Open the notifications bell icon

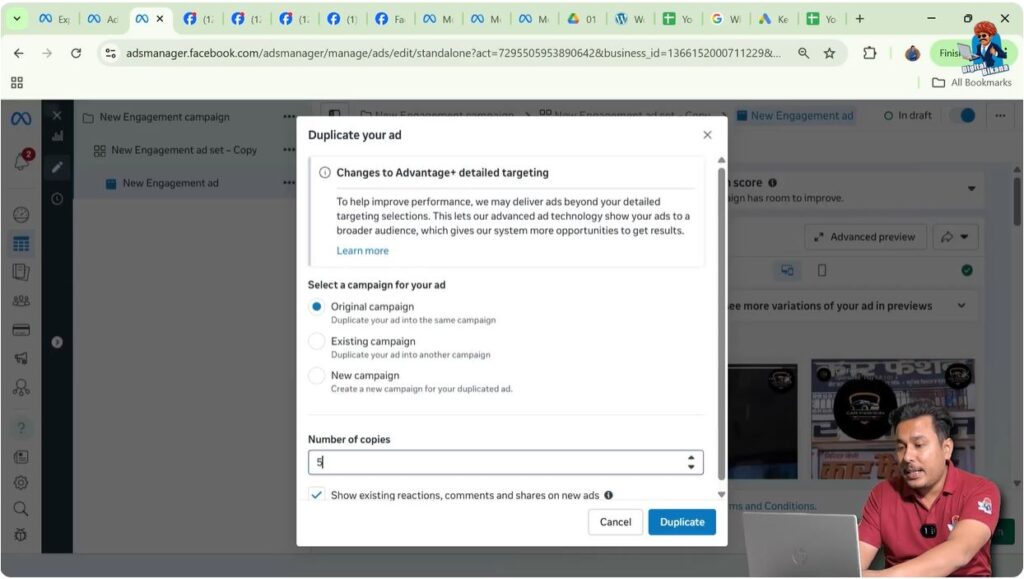tap(21, 161)
